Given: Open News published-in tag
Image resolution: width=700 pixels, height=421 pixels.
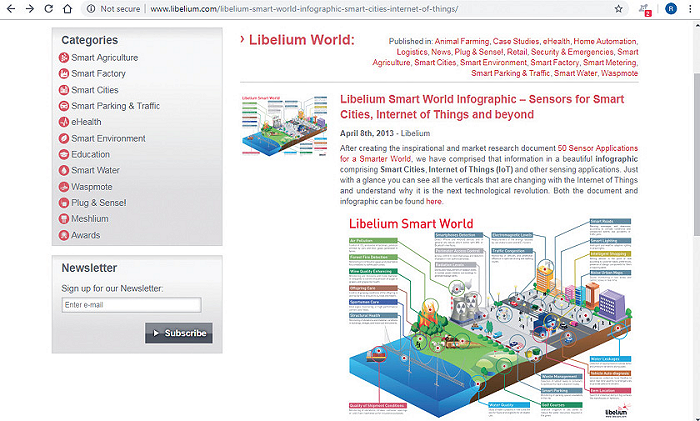Looking at the screenshot, I should coord(441,52).
